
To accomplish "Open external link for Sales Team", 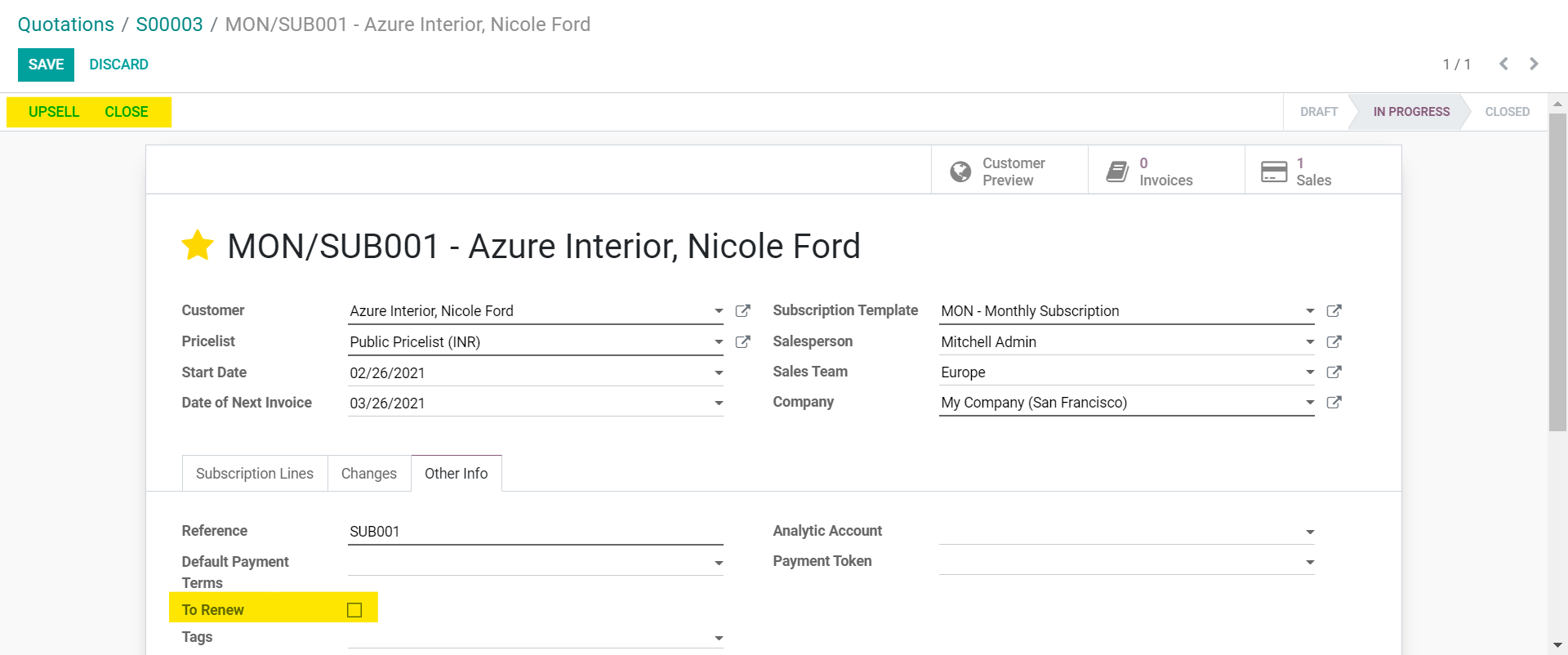I will 1334,372.
